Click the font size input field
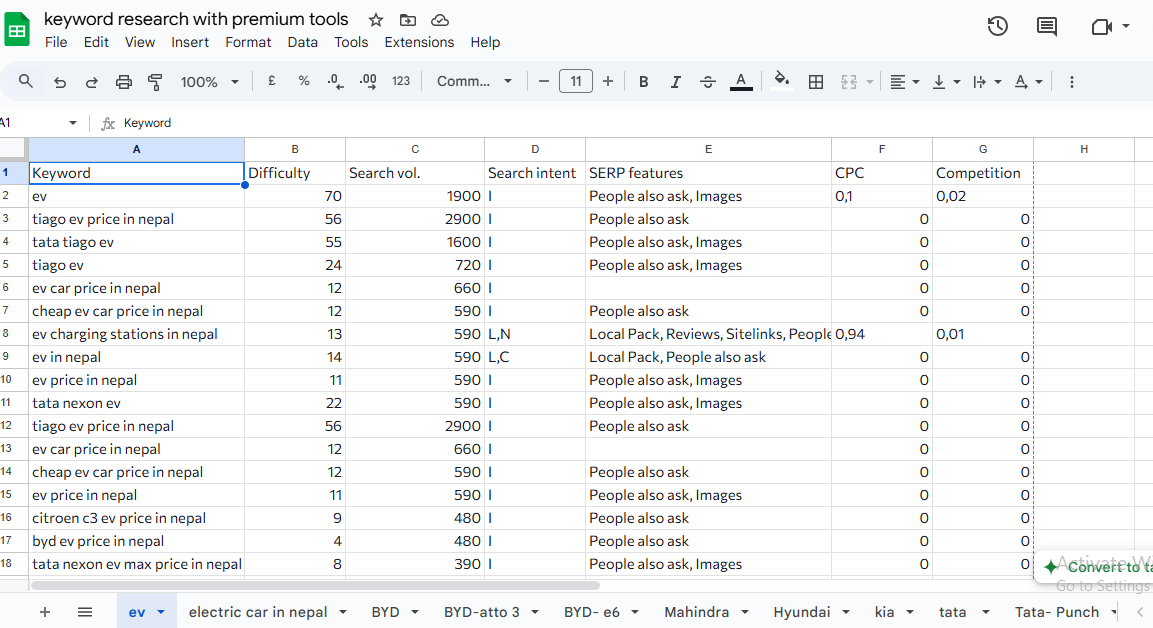 [x=576, y=82]
